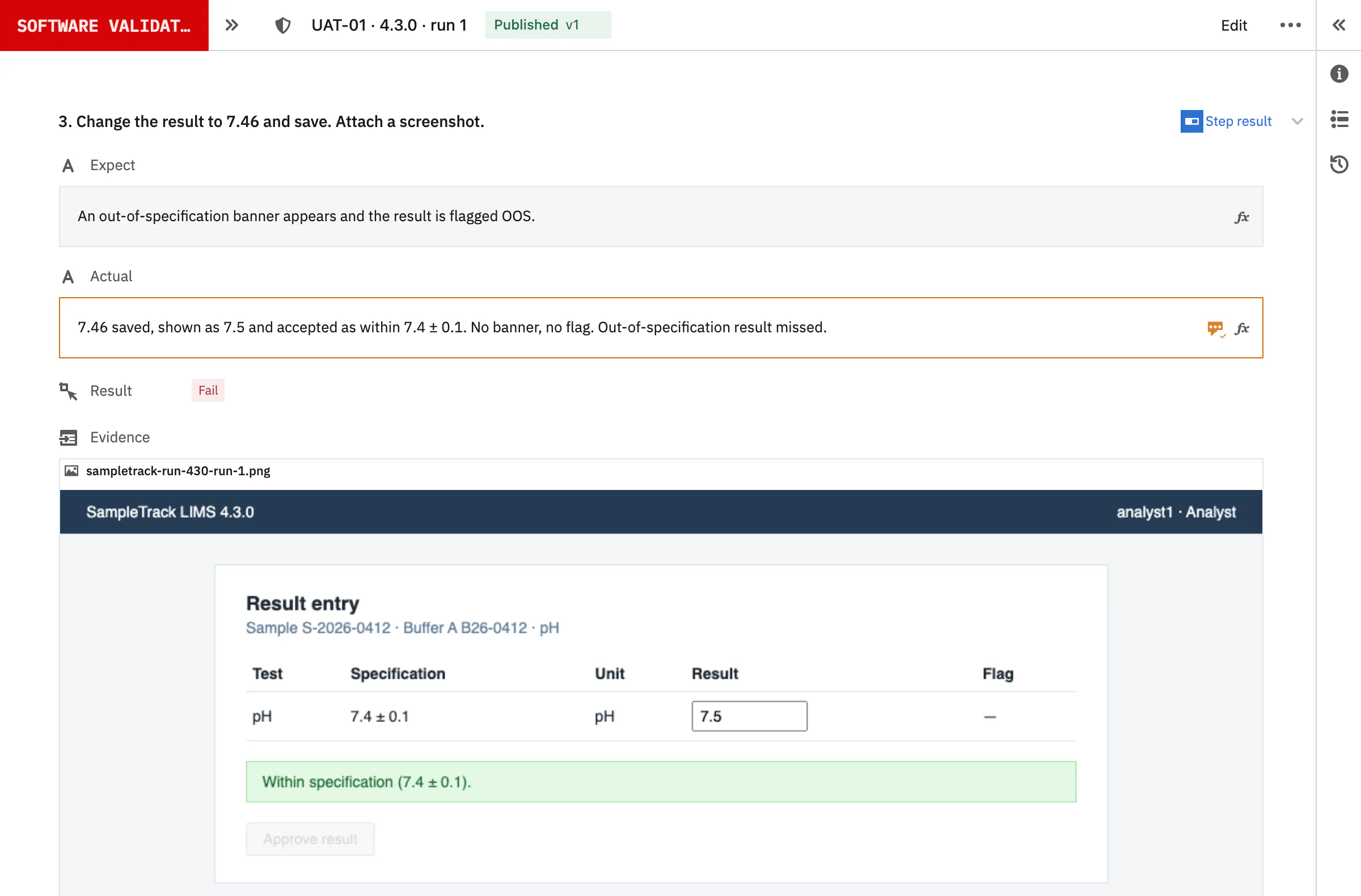
Task: Click the LIMS screenshot evidence image
Action: point(661,692)
